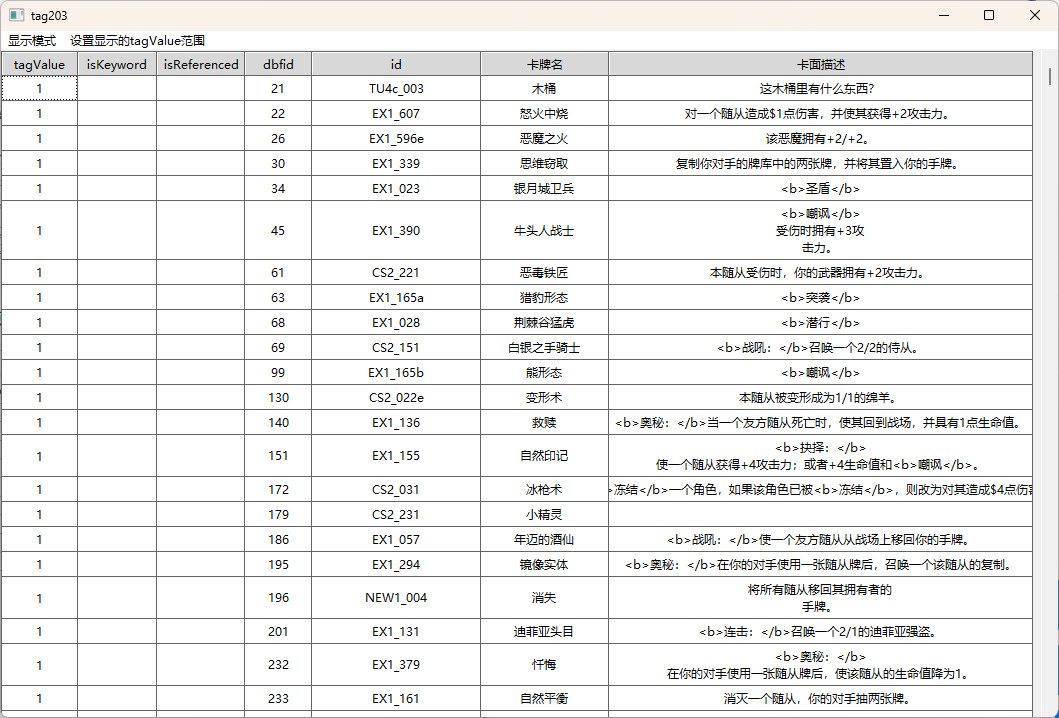1059x718 pixels.
Task: Select the 救赎 card name cell
Action: (544, 422)
